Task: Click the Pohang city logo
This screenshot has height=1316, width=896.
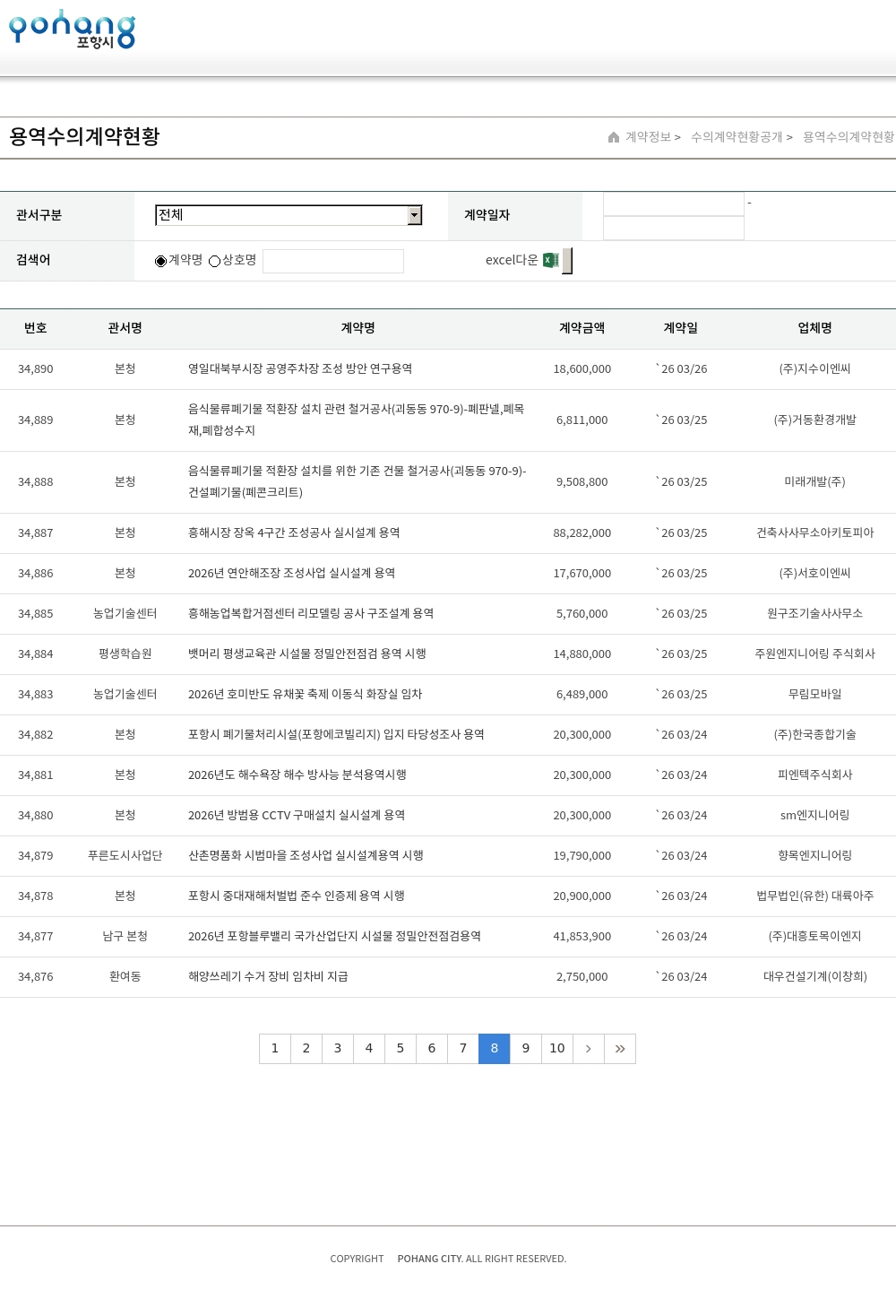Action: [x=72, y=30]
